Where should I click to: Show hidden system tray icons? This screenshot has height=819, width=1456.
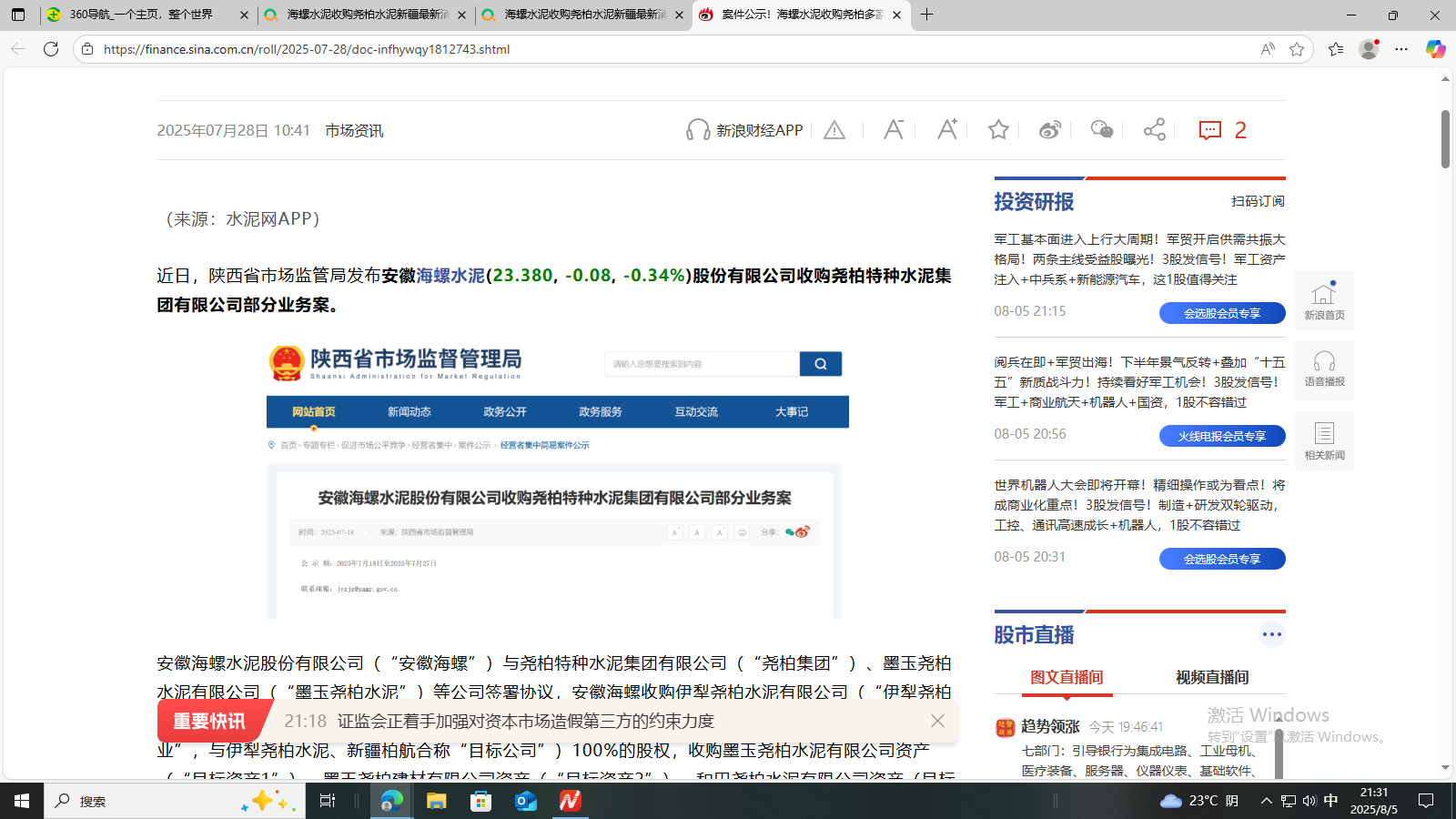pyautogui.click(x=1266, y=801)
